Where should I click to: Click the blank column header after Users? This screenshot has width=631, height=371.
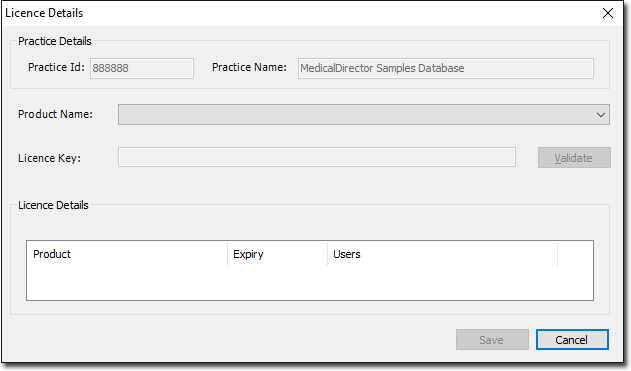tap(575, 254)
